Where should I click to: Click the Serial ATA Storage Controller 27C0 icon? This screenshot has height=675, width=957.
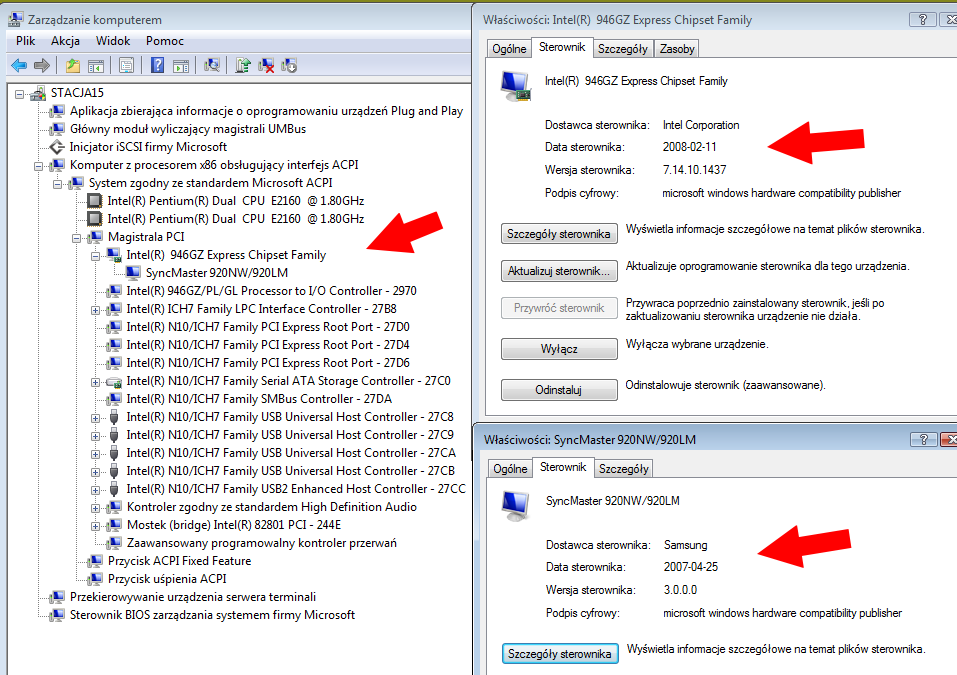point(114,381)
